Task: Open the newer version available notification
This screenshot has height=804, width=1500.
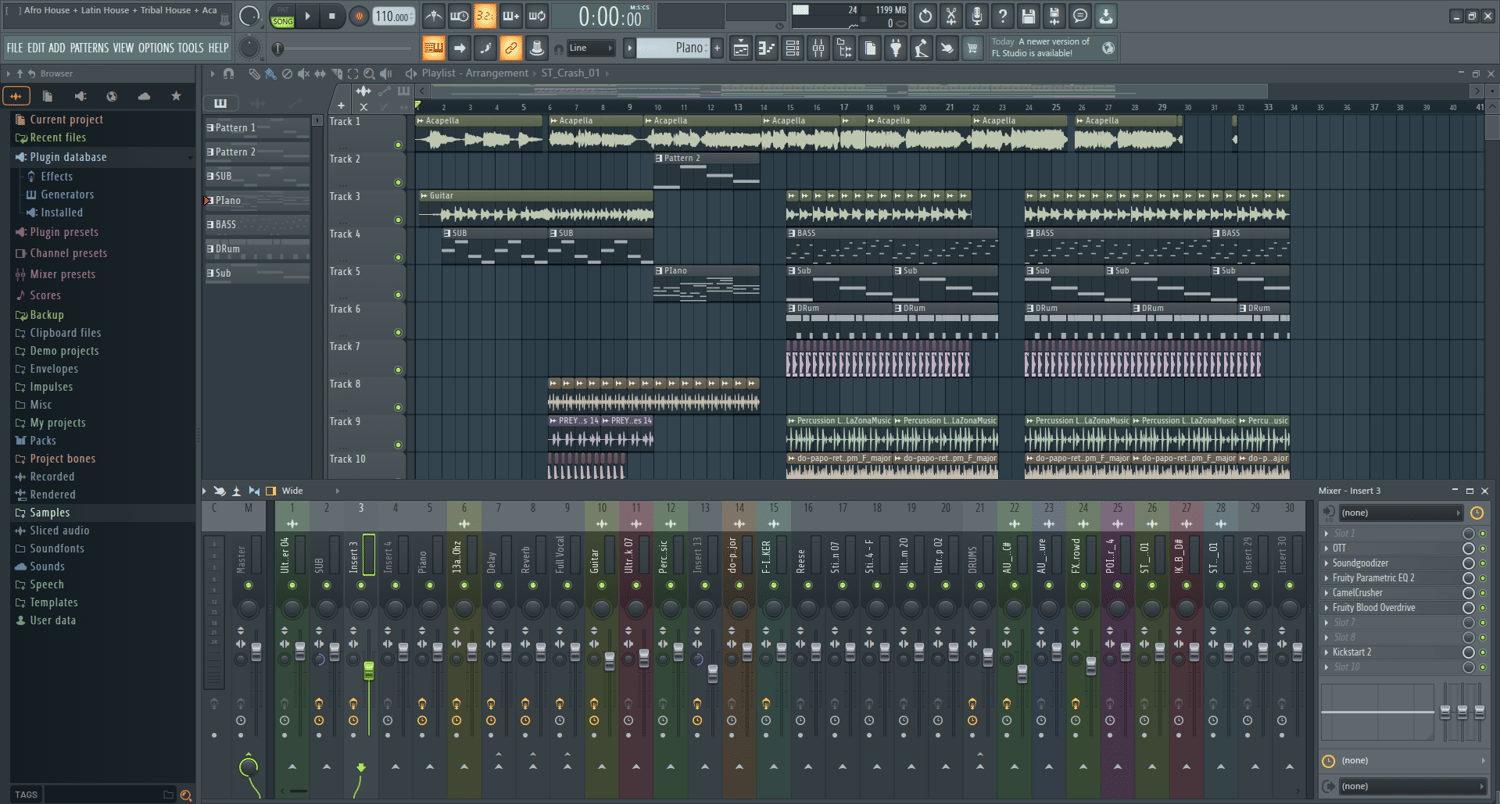Action: click(1053, 47)
